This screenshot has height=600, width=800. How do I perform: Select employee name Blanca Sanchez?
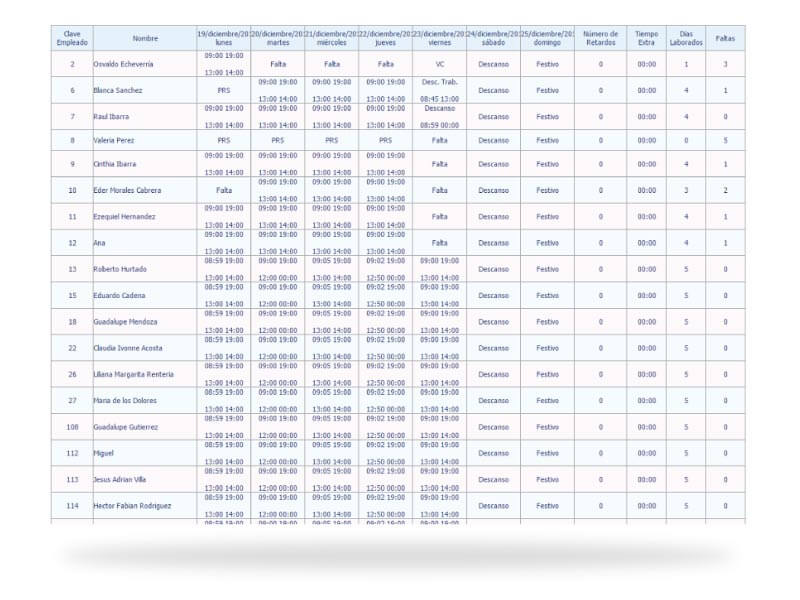coord(117,90)
